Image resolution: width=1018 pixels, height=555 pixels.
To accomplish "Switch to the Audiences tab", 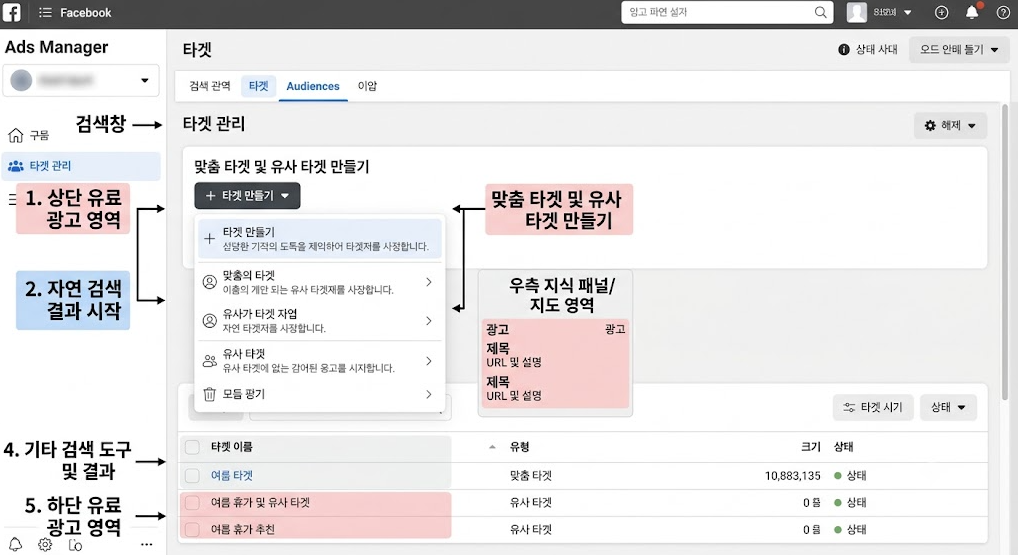I will click(313, 86).
